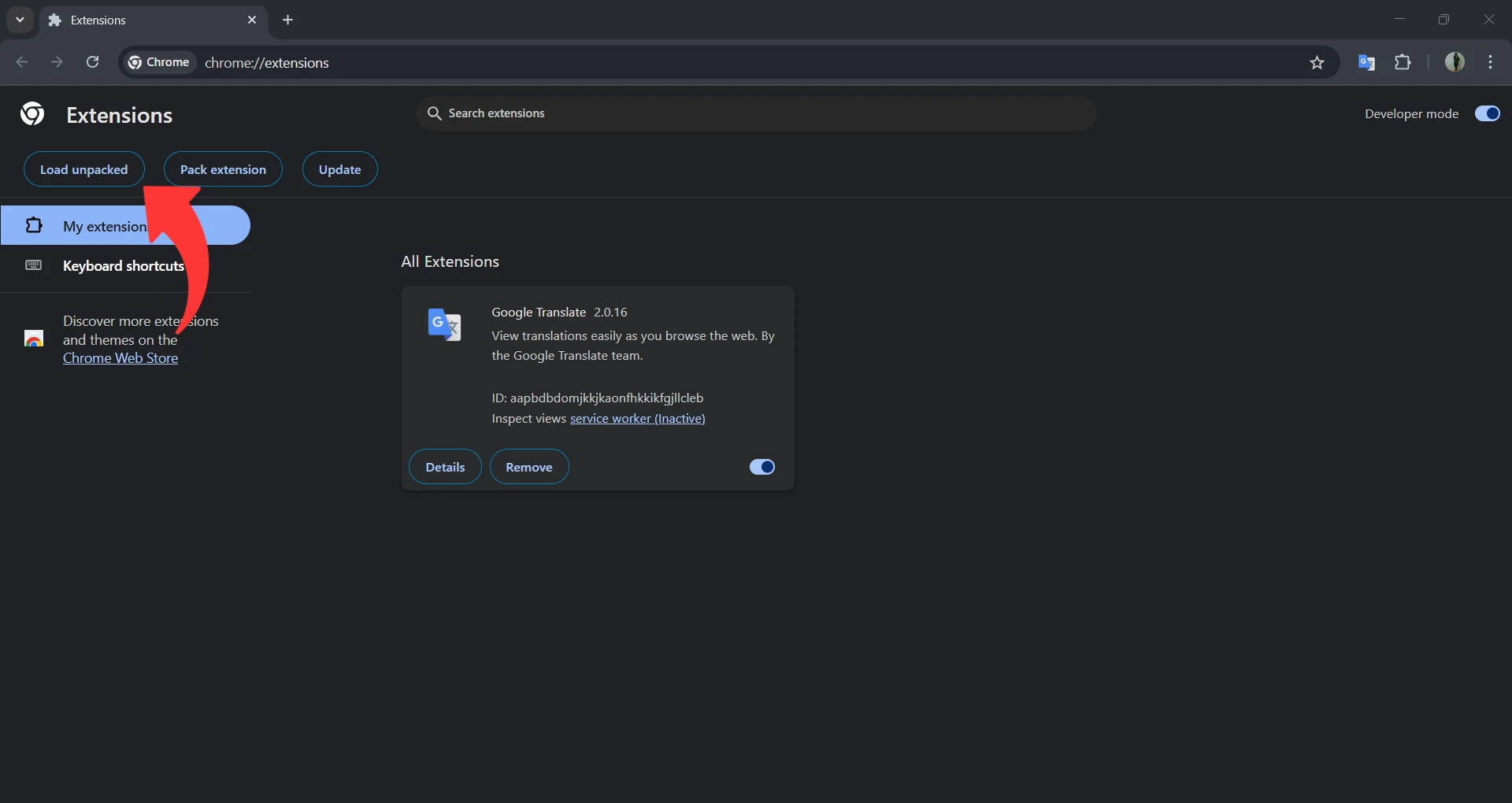This screenshot has width=1512, height=803.
Task: Reload the page
Action: tap(92, 63)
